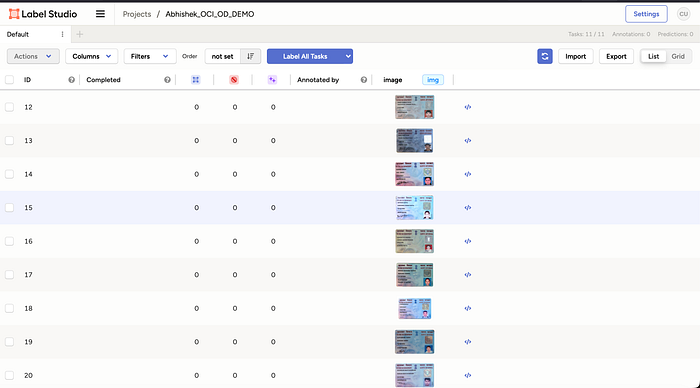The image size is (700, 388).
Task: Switch to the Default tab
Action: (18, 34)
